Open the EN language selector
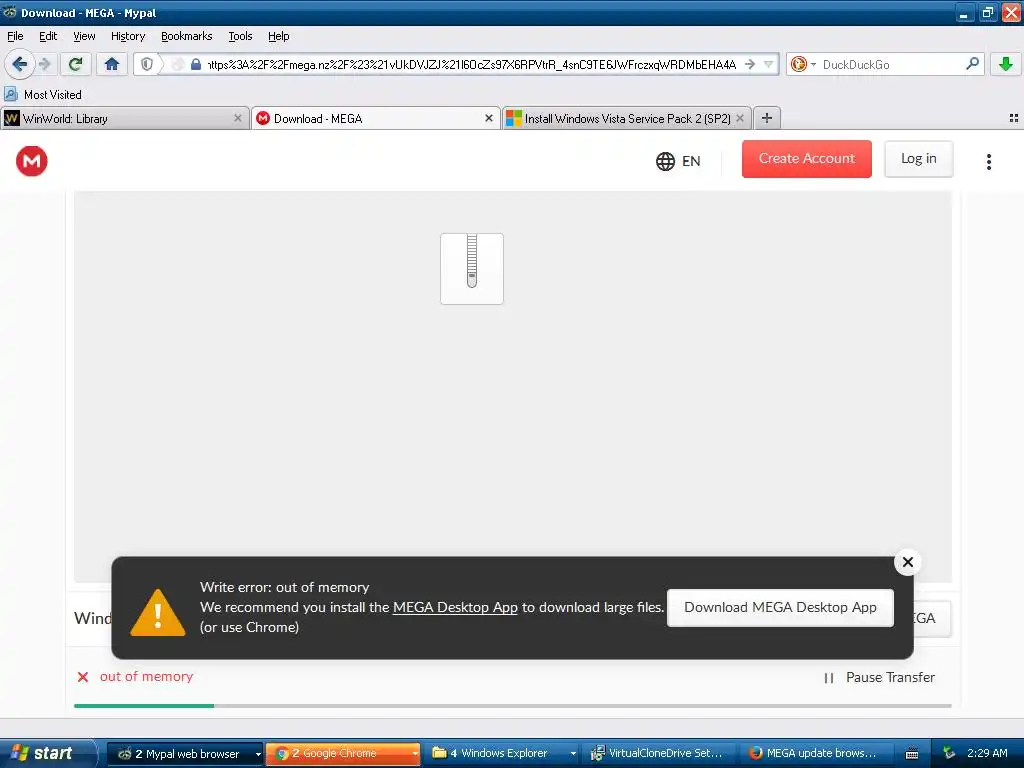Image resolution: width=1024 pixels, height=768 pixels. click(x=678, y=161)
